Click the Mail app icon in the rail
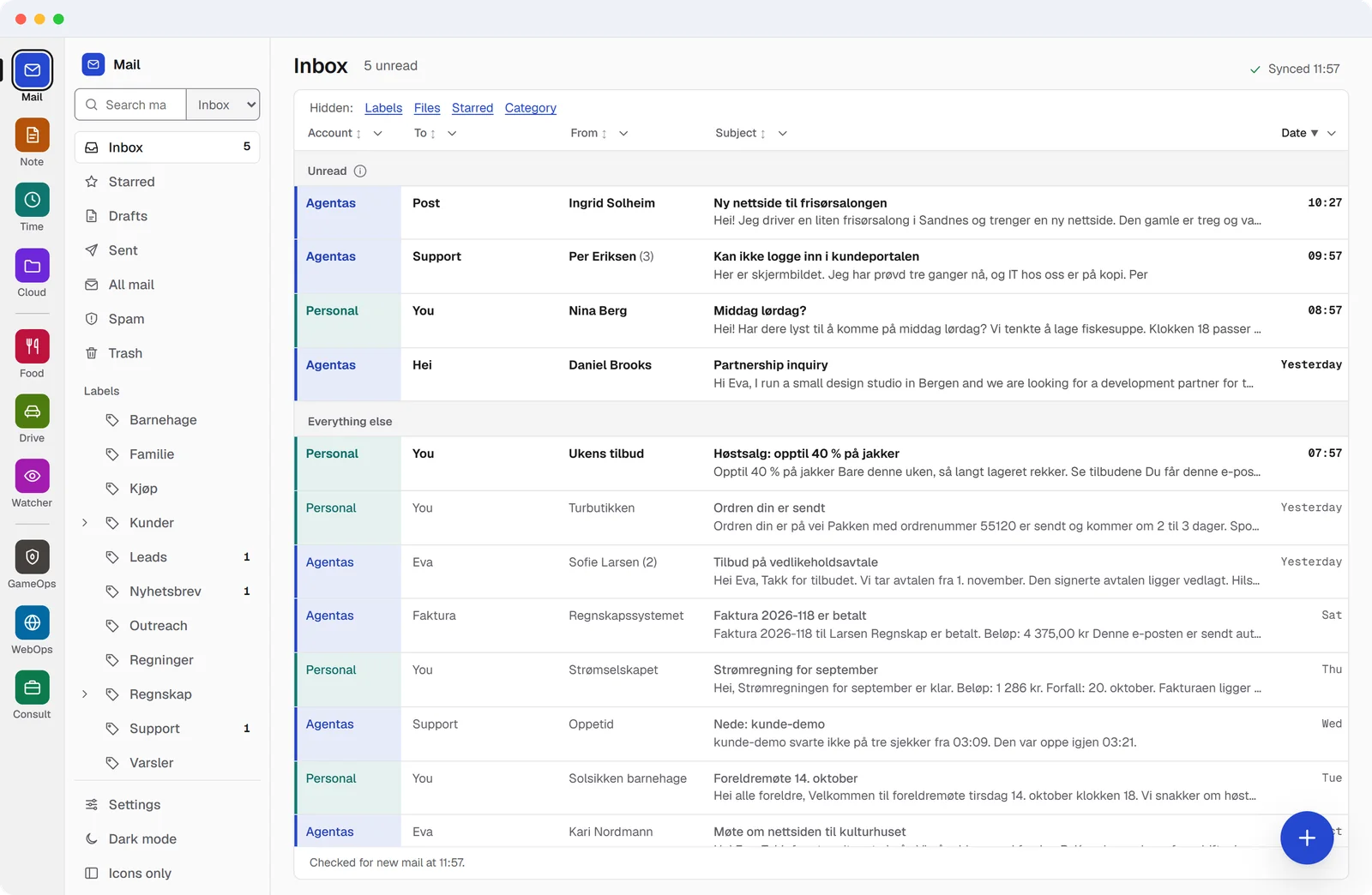The width and height of the screenshot is (1372, 895). 32,70
